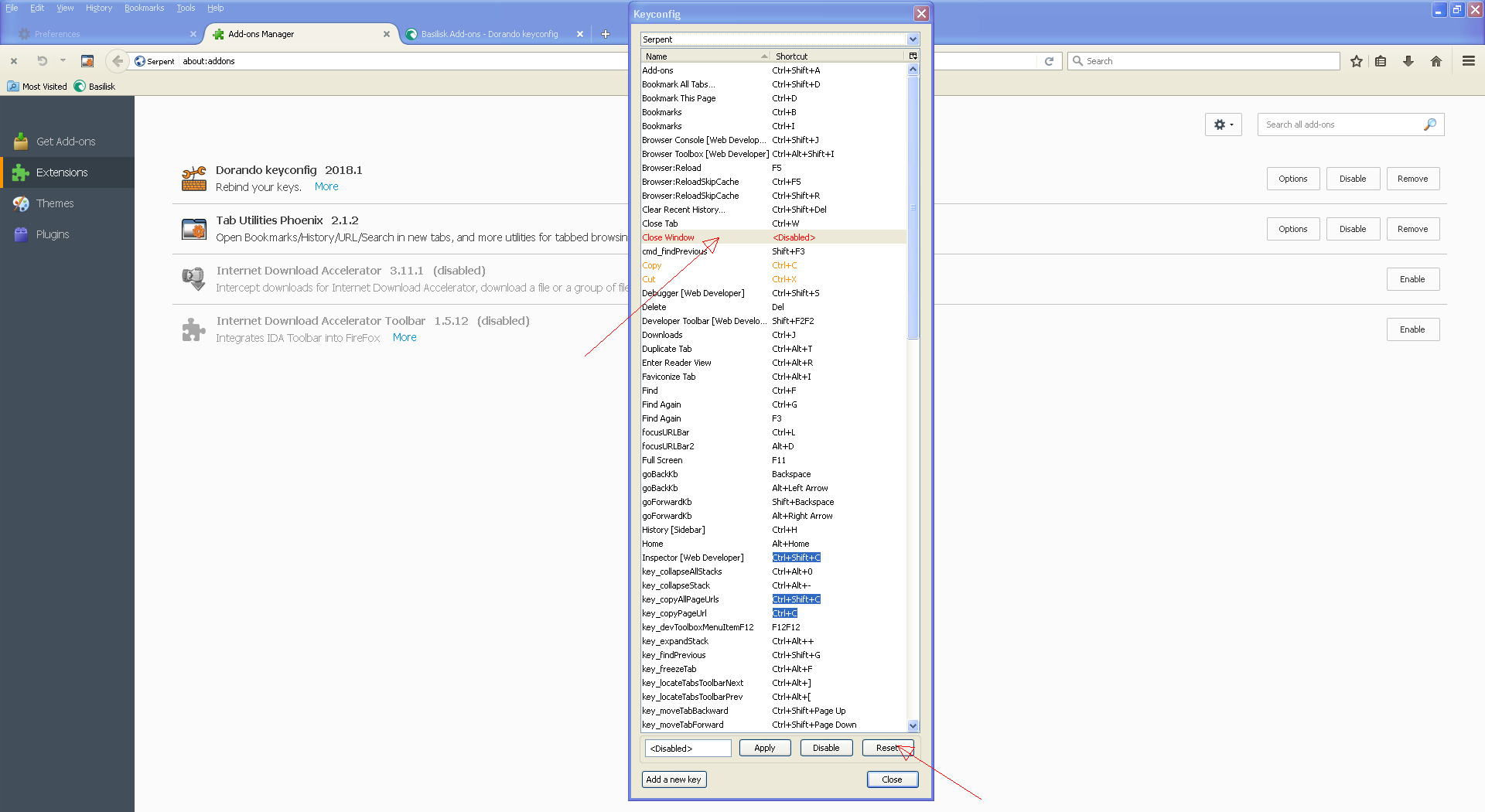
Task: Click the scroll up arrow in Keyconfig list
Action: 913,69
